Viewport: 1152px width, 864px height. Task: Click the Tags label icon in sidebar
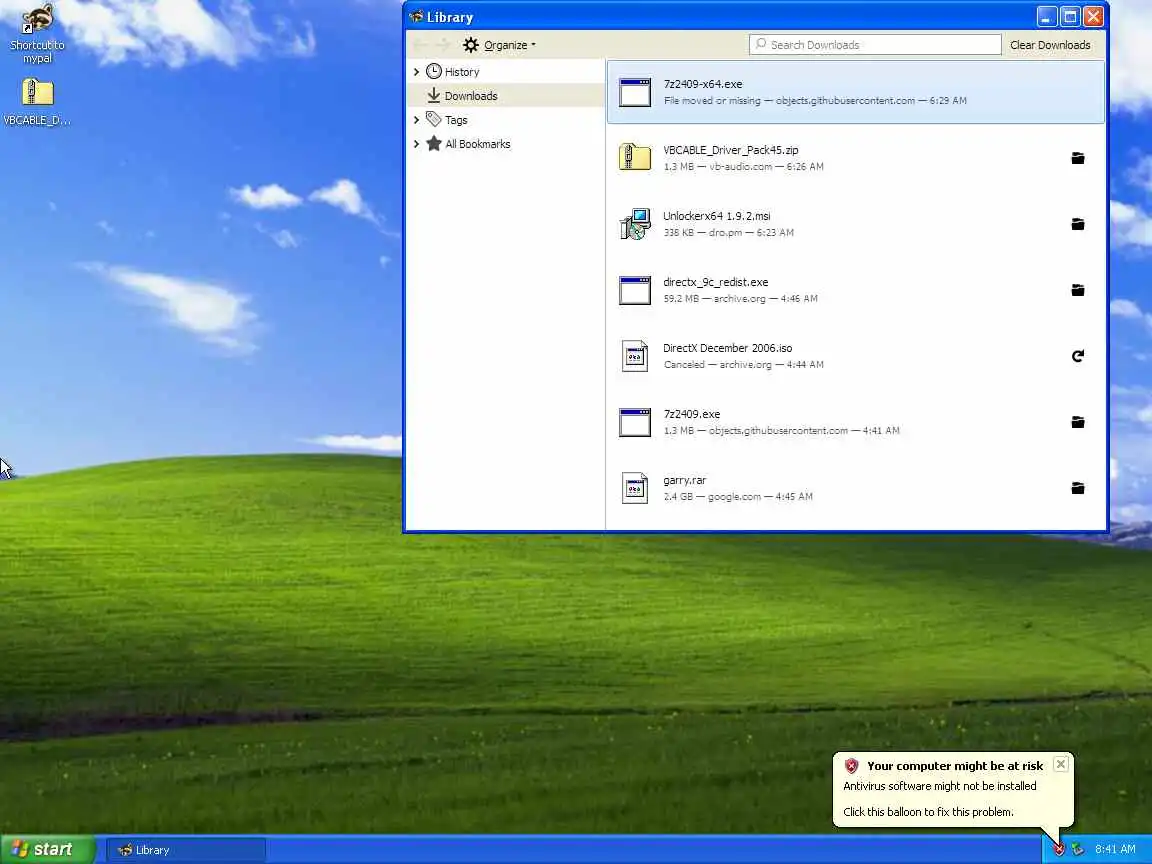tap(433, 119)
